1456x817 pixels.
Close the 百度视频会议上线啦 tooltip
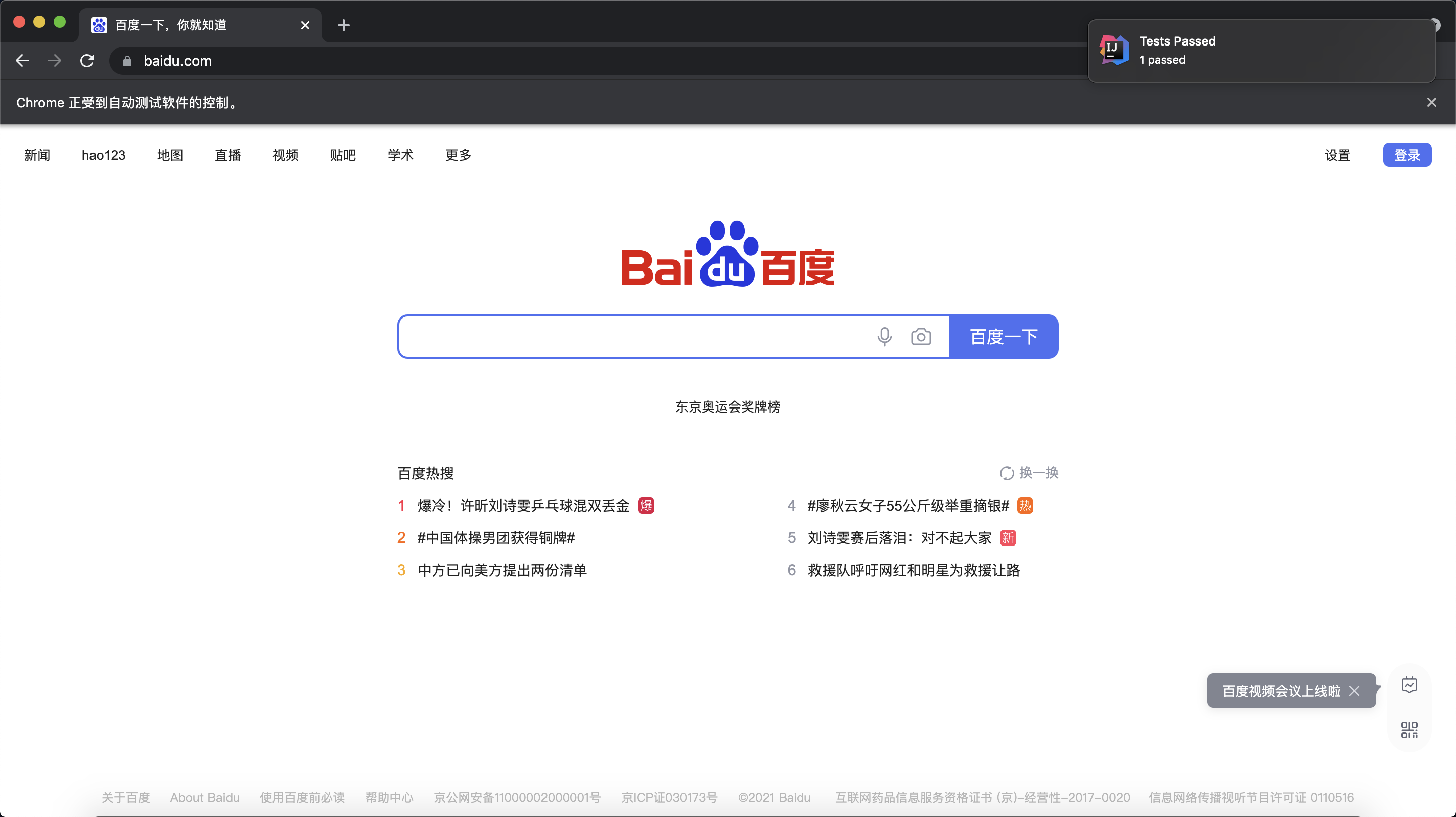1354,690
